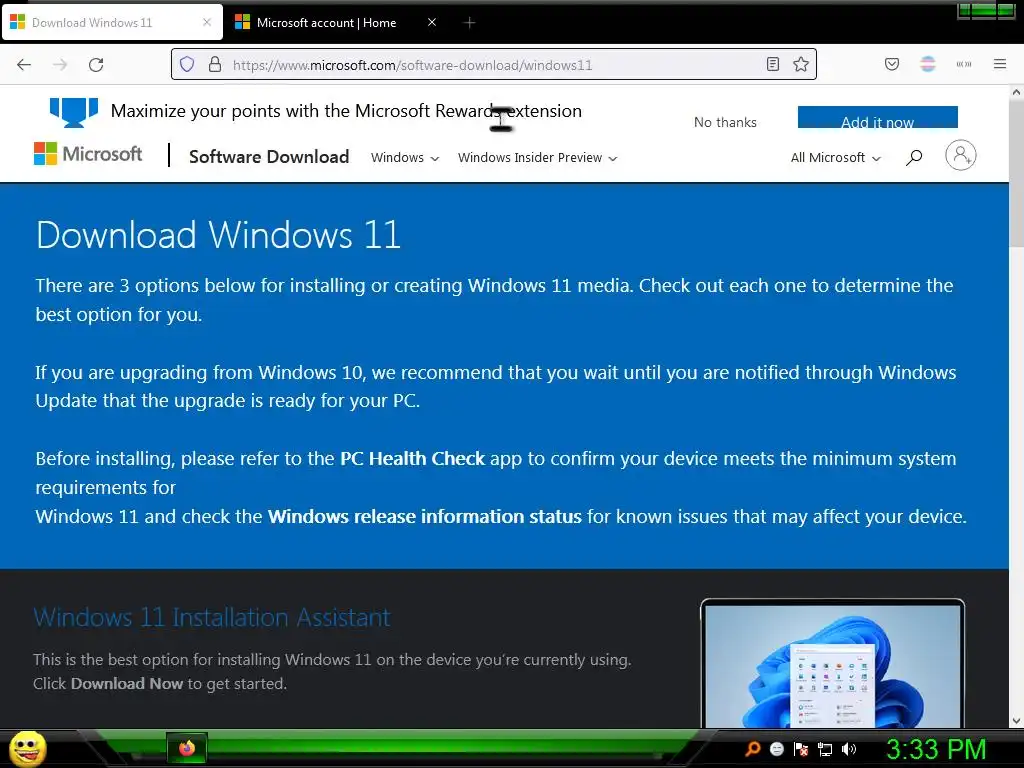Click the Rewards ribbon badge icon
Image resolution: width=1024 pixels, height=768 pixels.
click(x=74, y=112)
